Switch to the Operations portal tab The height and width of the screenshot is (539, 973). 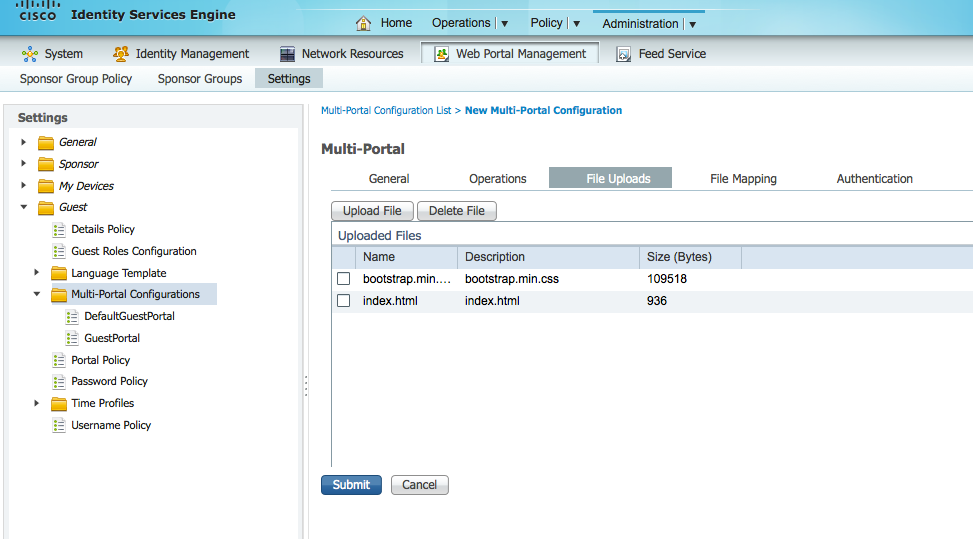pyautogui.click(x=498, y=179)
